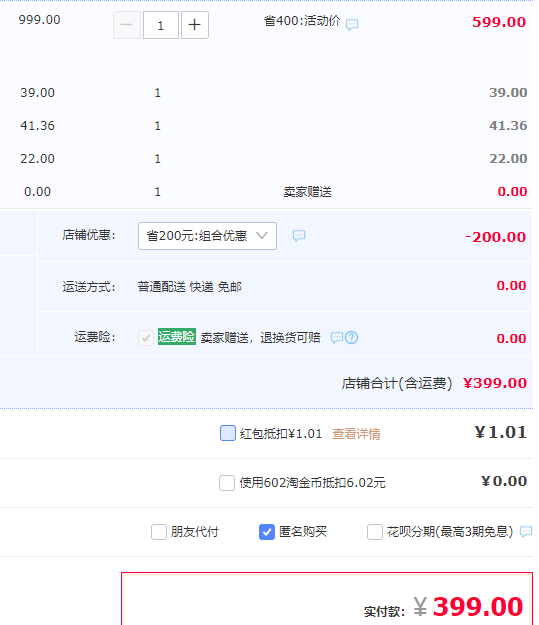This screenshot has width=539, height=625.
Task: Uncheck the 匿名购买 checkbox
Action: pos(267,532)
